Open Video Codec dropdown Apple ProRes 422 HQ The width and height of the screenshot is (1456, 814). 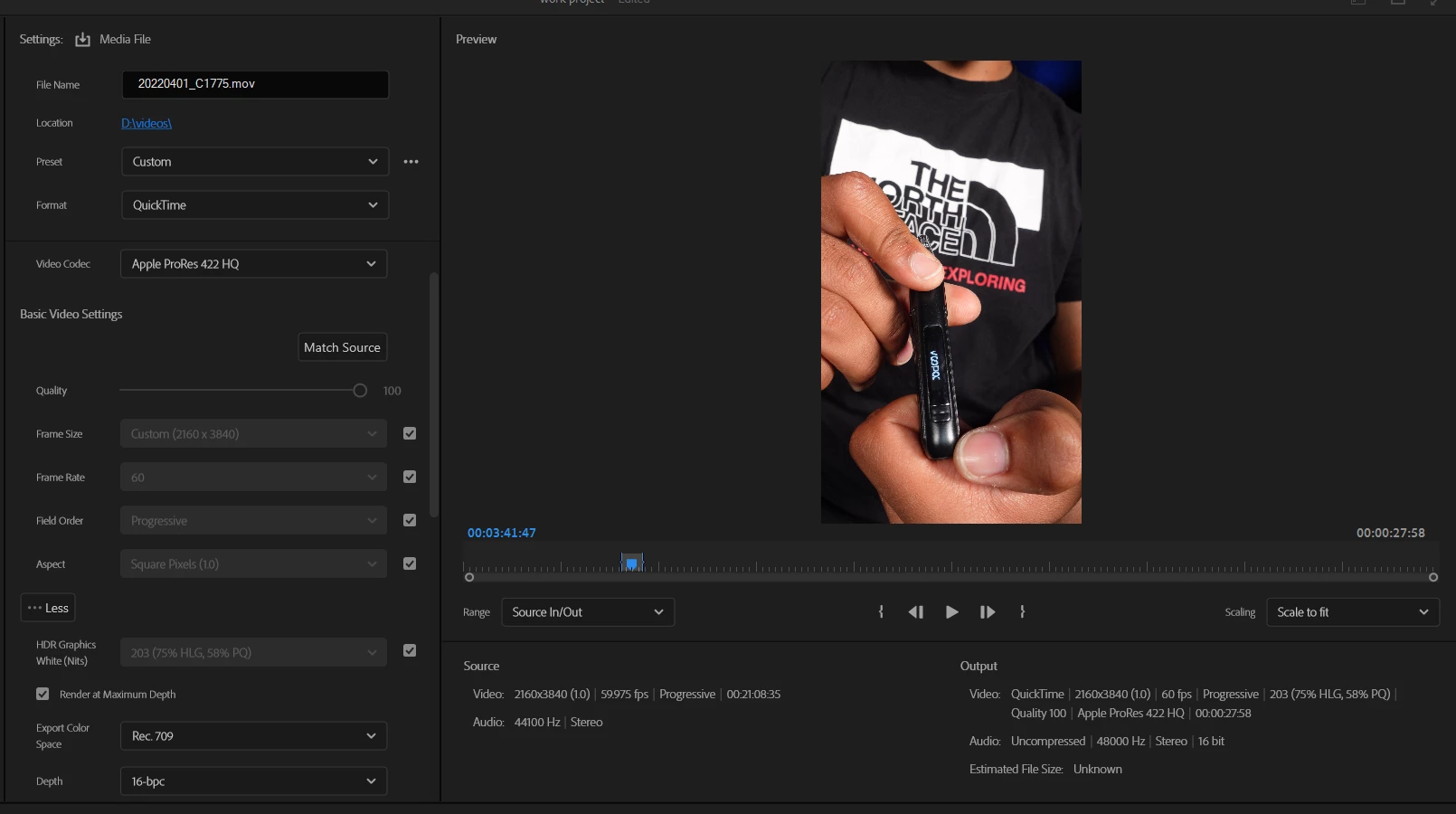pyautogui.click(x=253, y=264)
